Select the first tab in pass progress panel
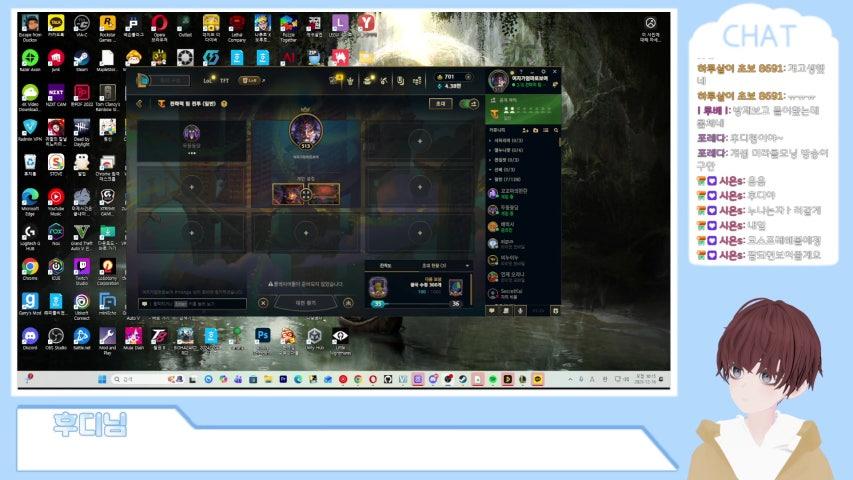853x480 pixels. [x=385, y=266]
